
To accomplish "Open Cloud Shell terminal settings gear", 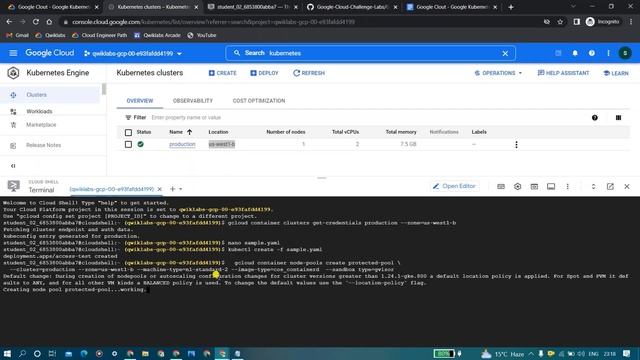I will pos(518,187).
